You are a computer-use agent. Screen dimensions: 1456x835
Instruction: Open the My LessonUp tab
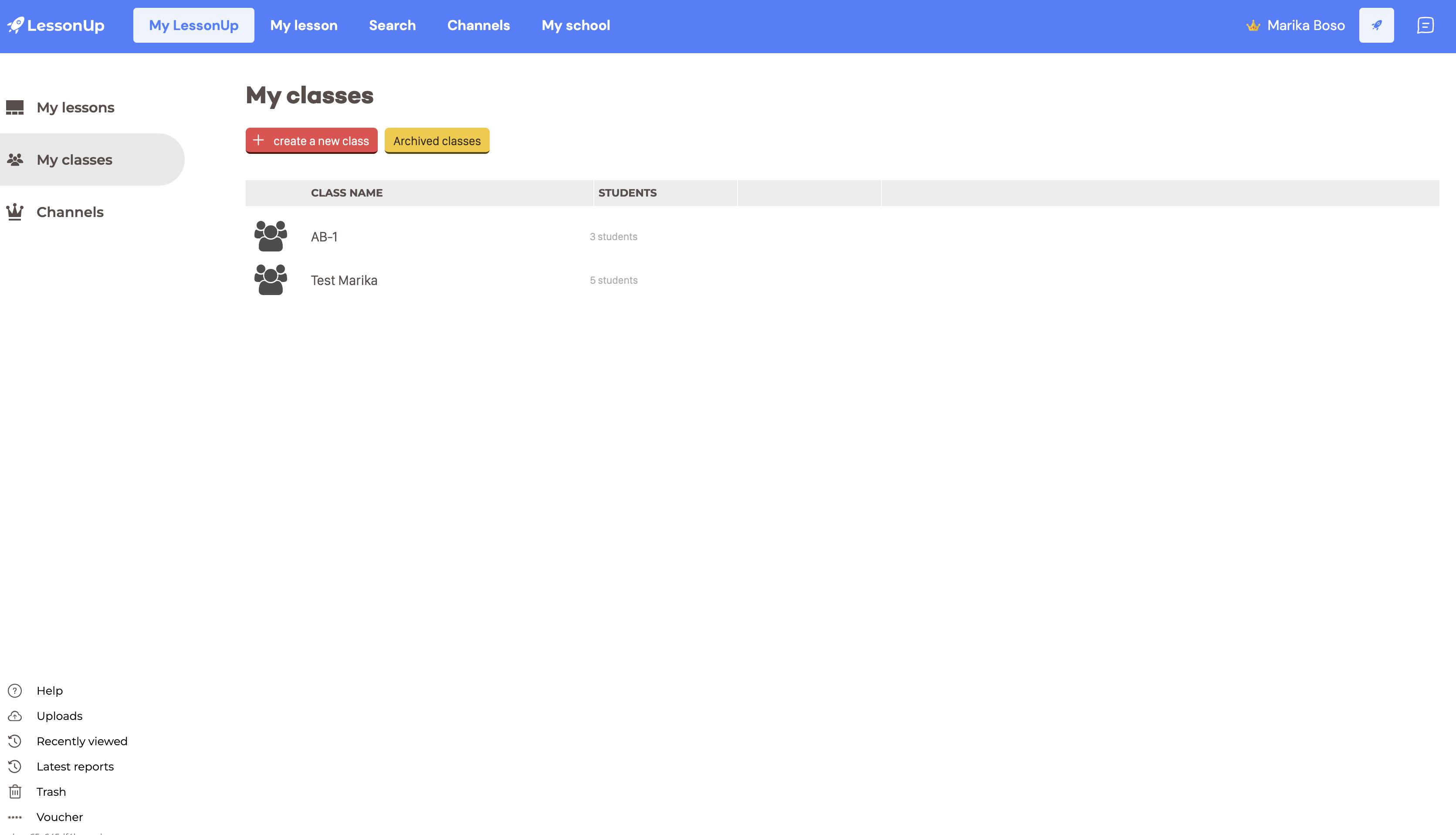point(194,25)
